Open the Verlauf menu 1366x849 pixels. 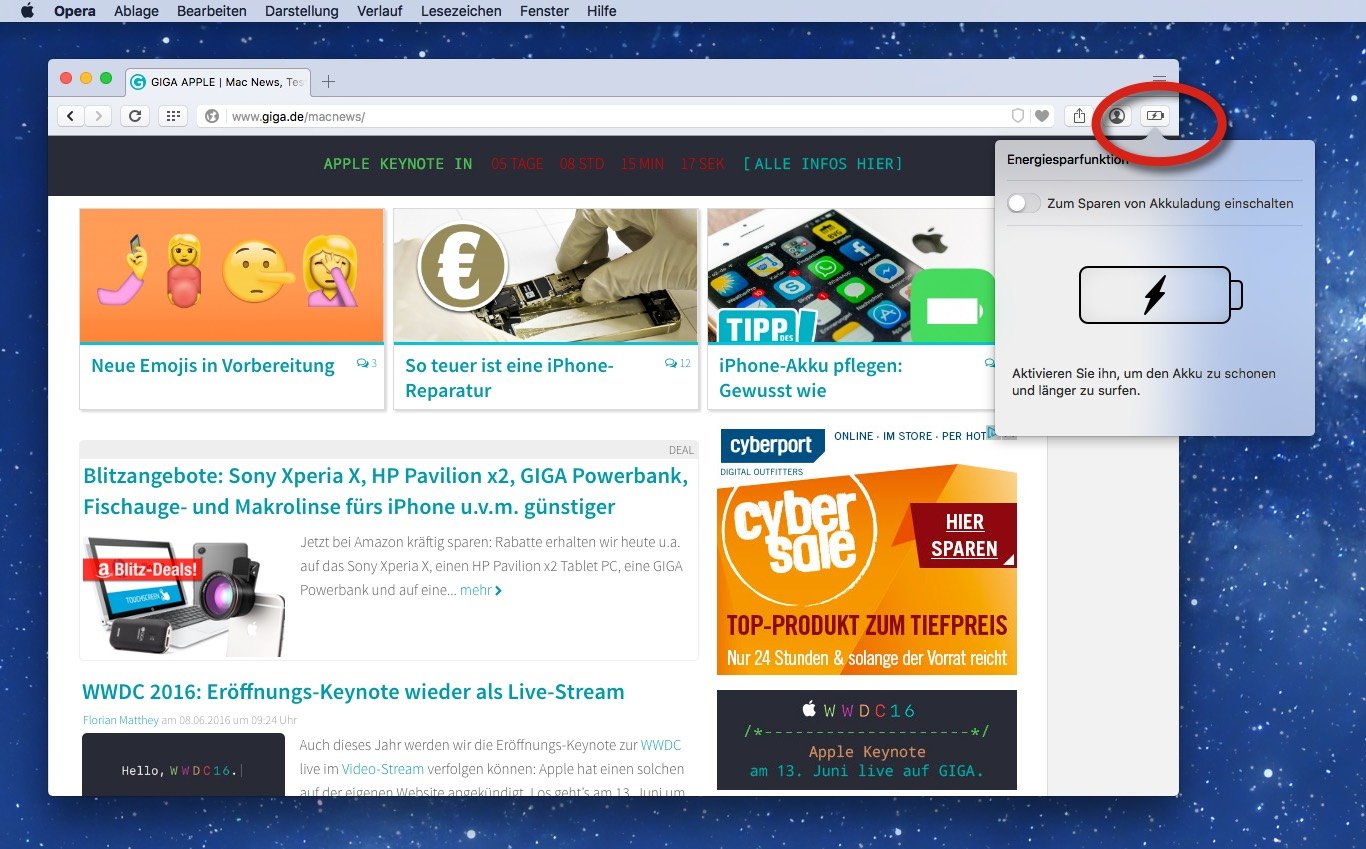pos(381,11)
